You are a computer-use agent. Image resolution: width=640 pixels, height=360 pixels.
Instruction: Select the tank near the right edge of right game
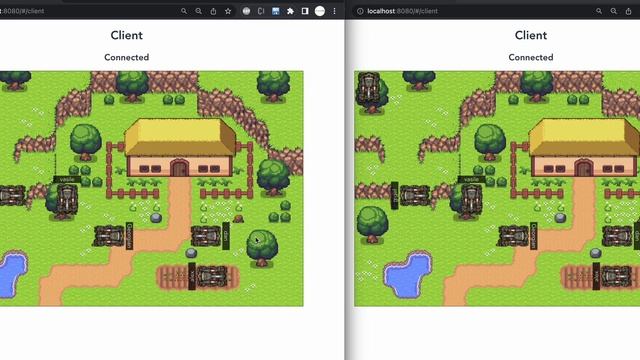coord(617,236)
